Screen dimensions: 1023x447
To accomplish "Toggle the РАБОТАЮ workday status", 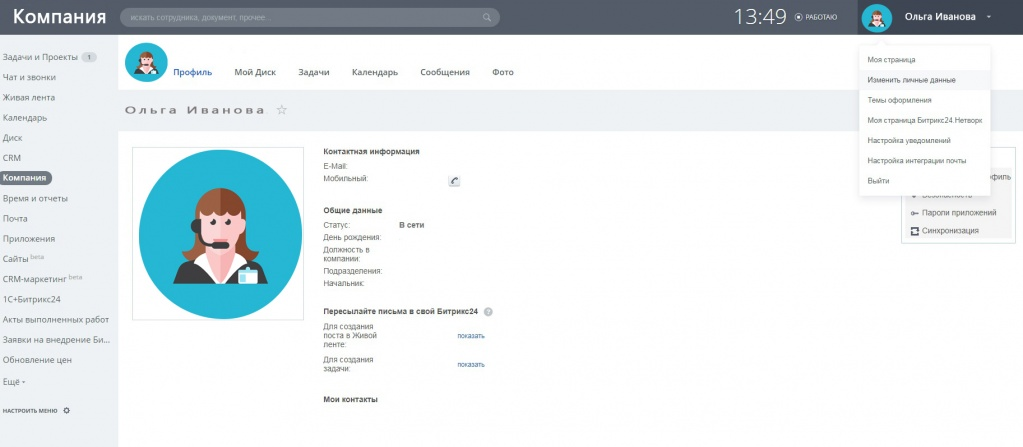I will pos(816,18).
